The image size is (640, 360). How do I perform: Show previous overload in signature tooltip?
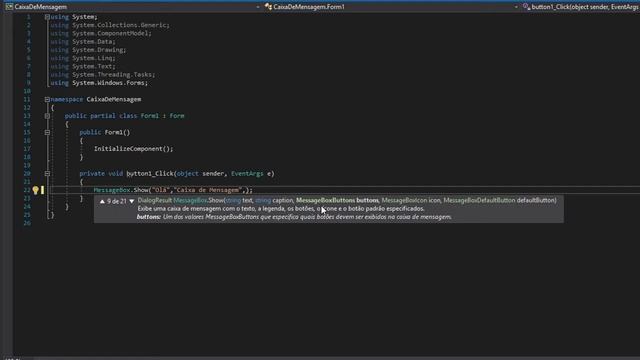[102, 201]
